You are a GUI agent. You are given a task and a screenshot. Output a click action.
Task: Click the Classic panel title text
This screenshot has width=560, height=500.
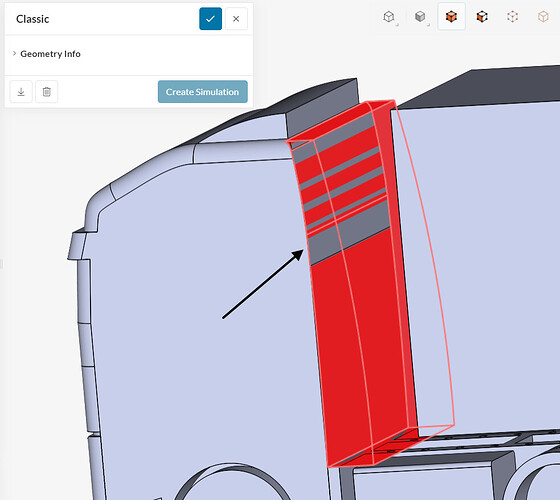point(32,19)
